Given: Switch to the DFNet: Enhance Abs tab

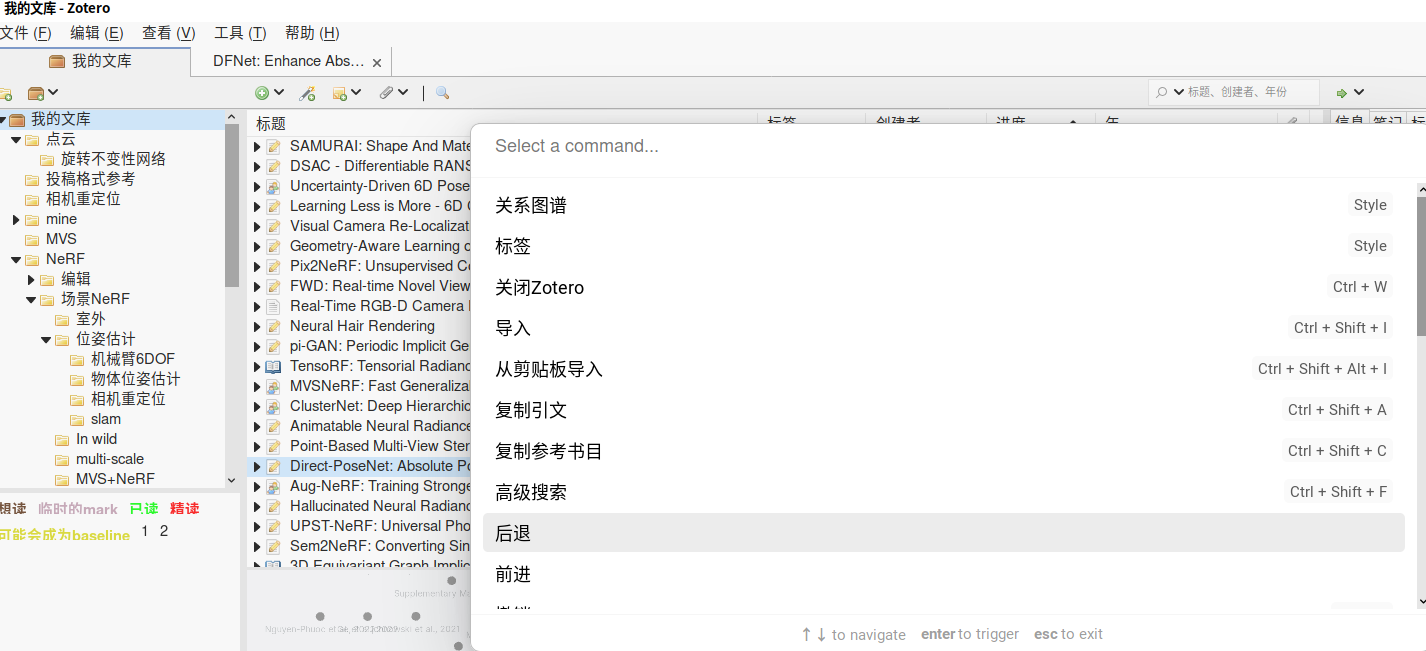Looking at the screenshot, I should pos(290,60).
